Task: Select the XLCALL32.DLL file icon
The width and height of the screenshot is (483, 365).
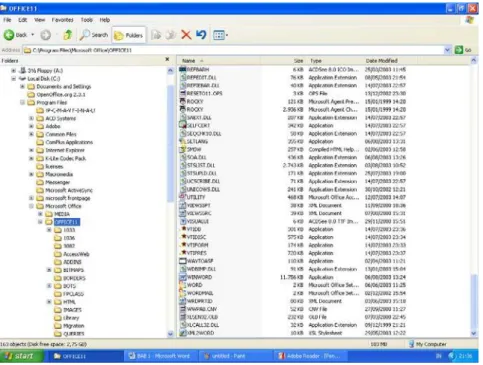Action: [182, 325]
